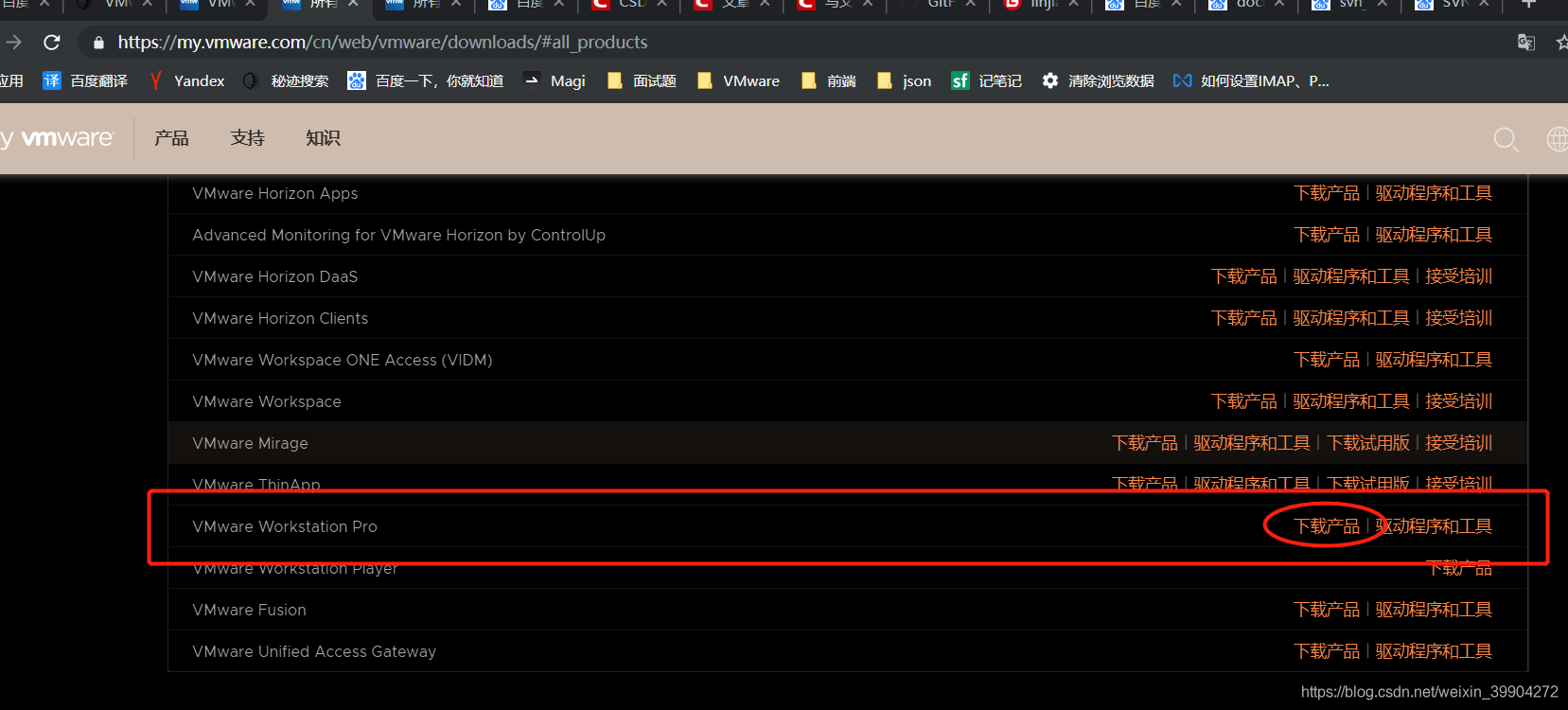The width and height of the screenshot is (1568, 710).
Task: Click 下载产品 for VMware Unified Access Gateway
Action: (x=1327, y=651)
